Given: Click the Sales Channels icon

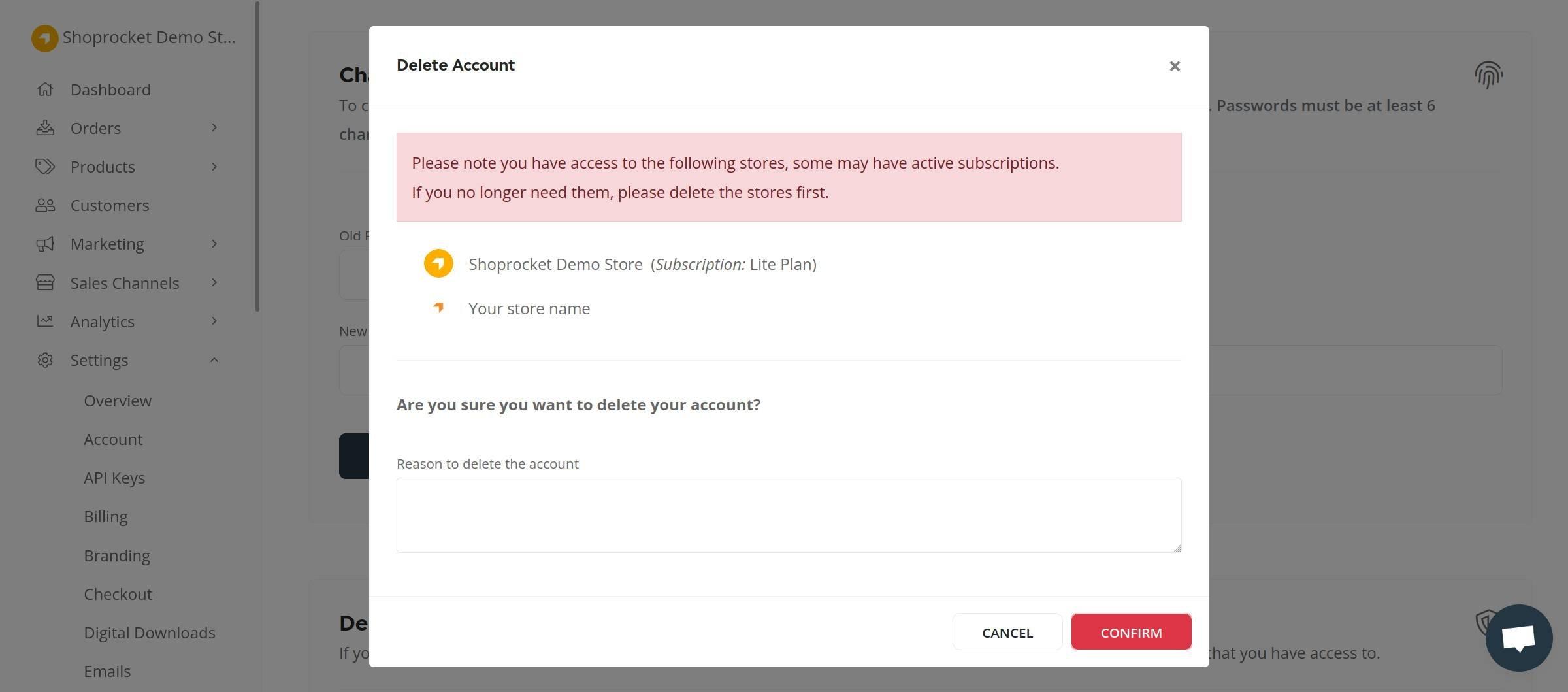Looking at the screenshot, I should pyautogui.click(x=44, y=282).
